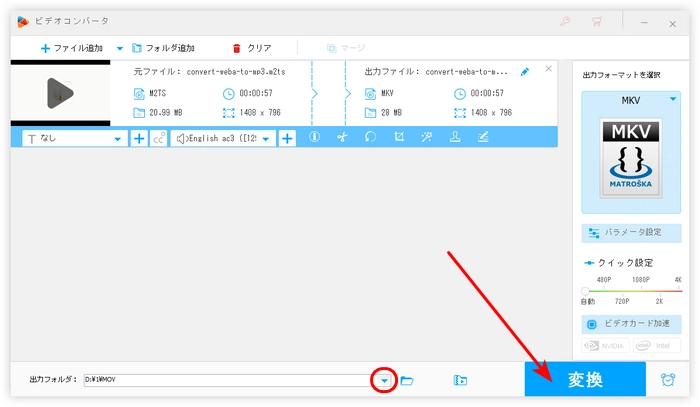
Task: Click the マージ merge button
Action: pos(346,48)
